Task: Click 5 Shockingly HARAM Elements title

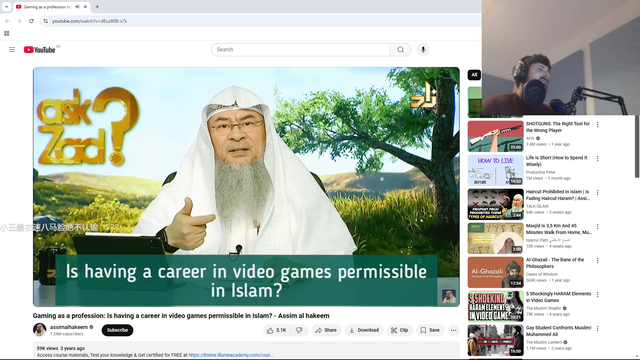Action: [558, 297]
